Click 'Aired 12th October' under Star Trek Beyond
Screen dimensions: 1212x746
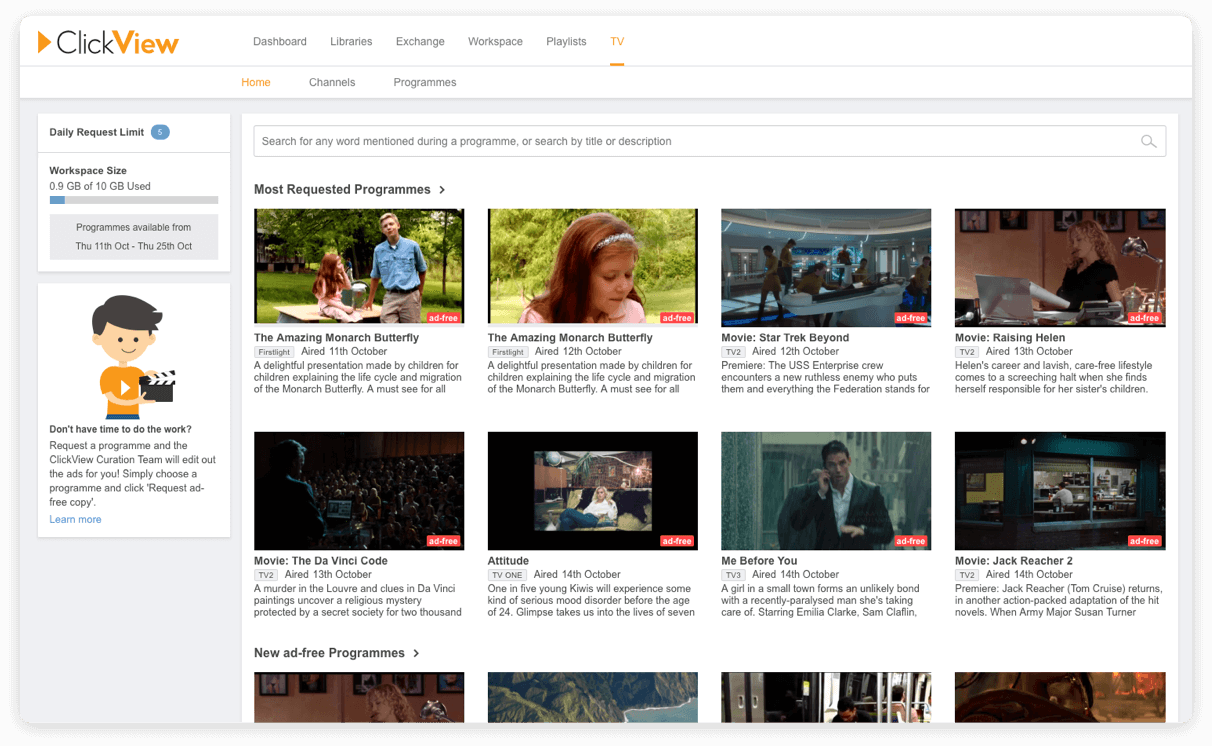point(796,352)
